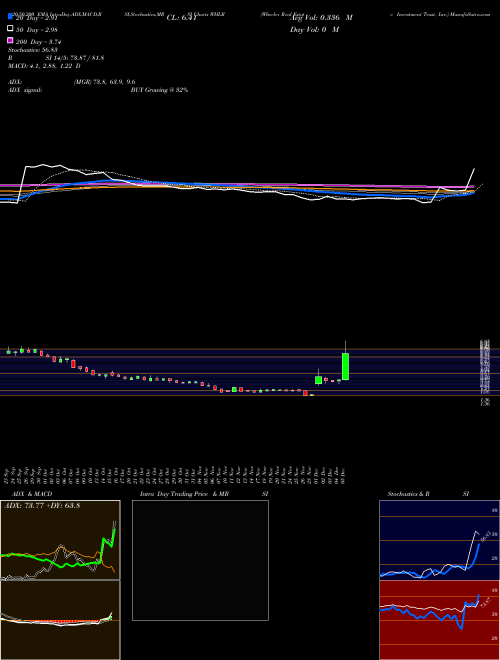Select the '200 Day - 3.74' legend text

(x=38, y=41)
